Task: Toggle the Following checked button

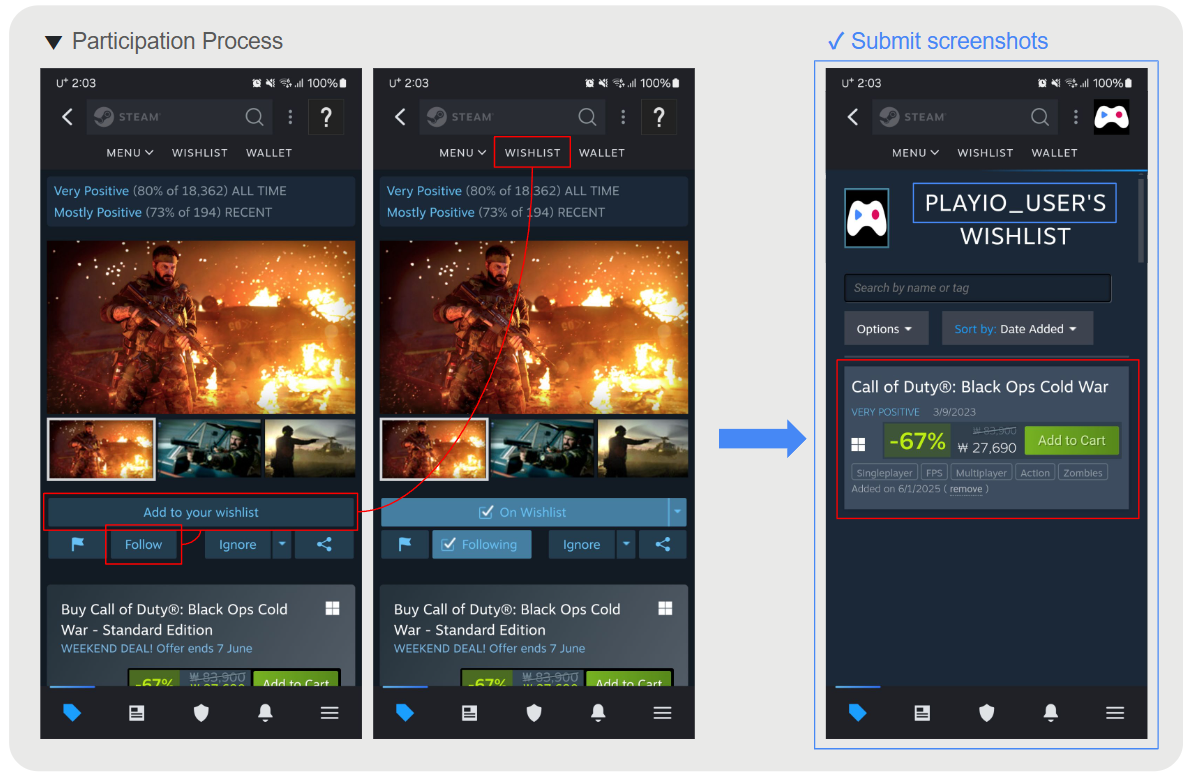Action: [x=481, y=544]
